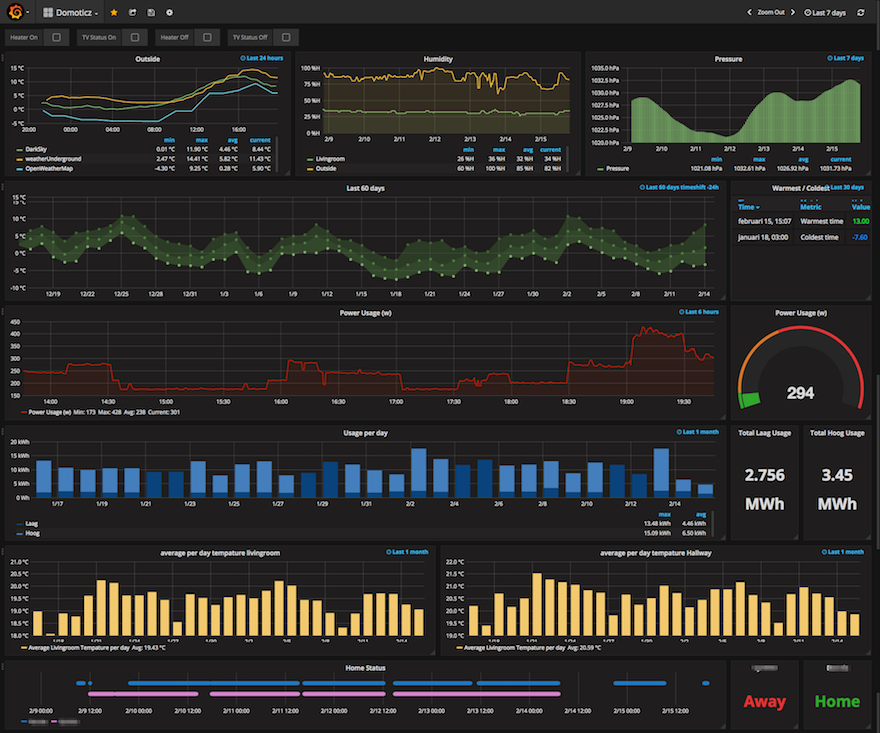Refresh the dashboard with the refresh icon
The width and height of the screenshot is (880, 733).
click(861, 12)
